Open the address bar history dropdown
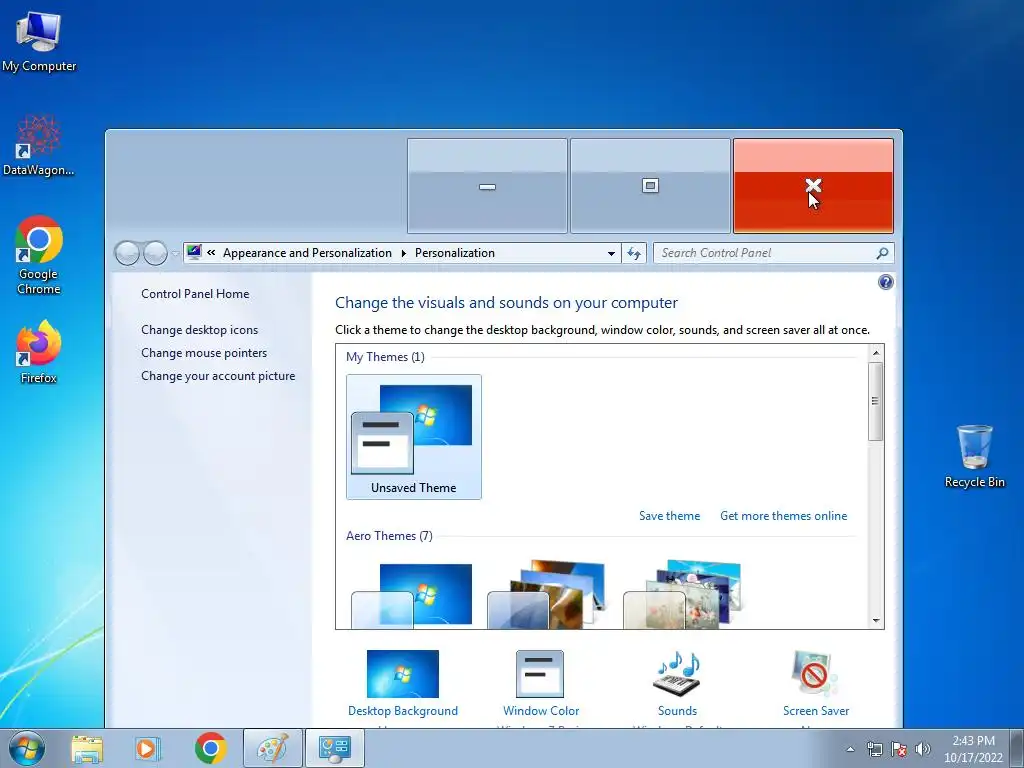This screenshot has width=1024, height=768. click(611, 253)
